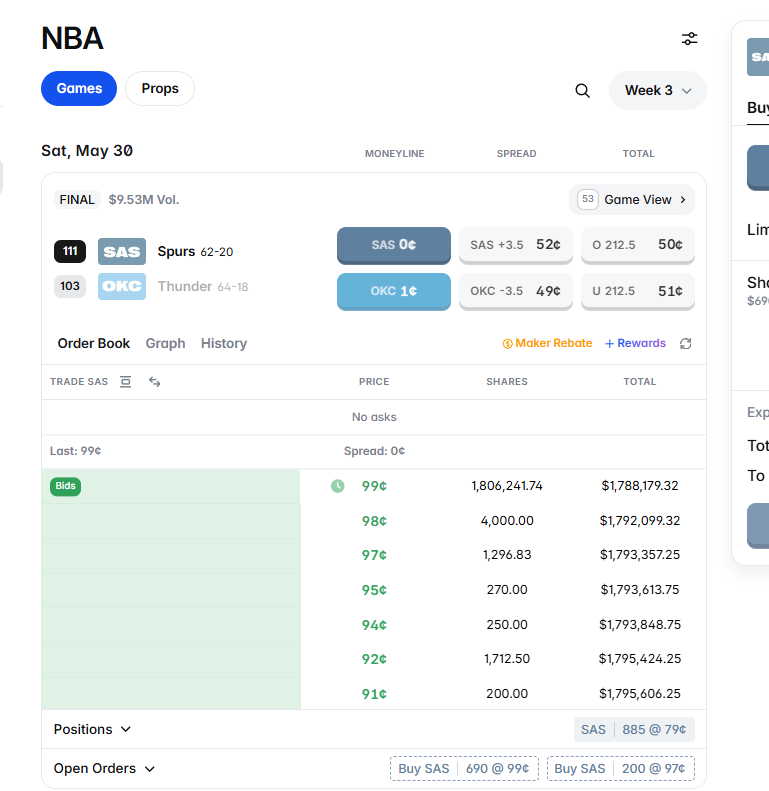Select OKC 1¢ moneyline button

394,291
